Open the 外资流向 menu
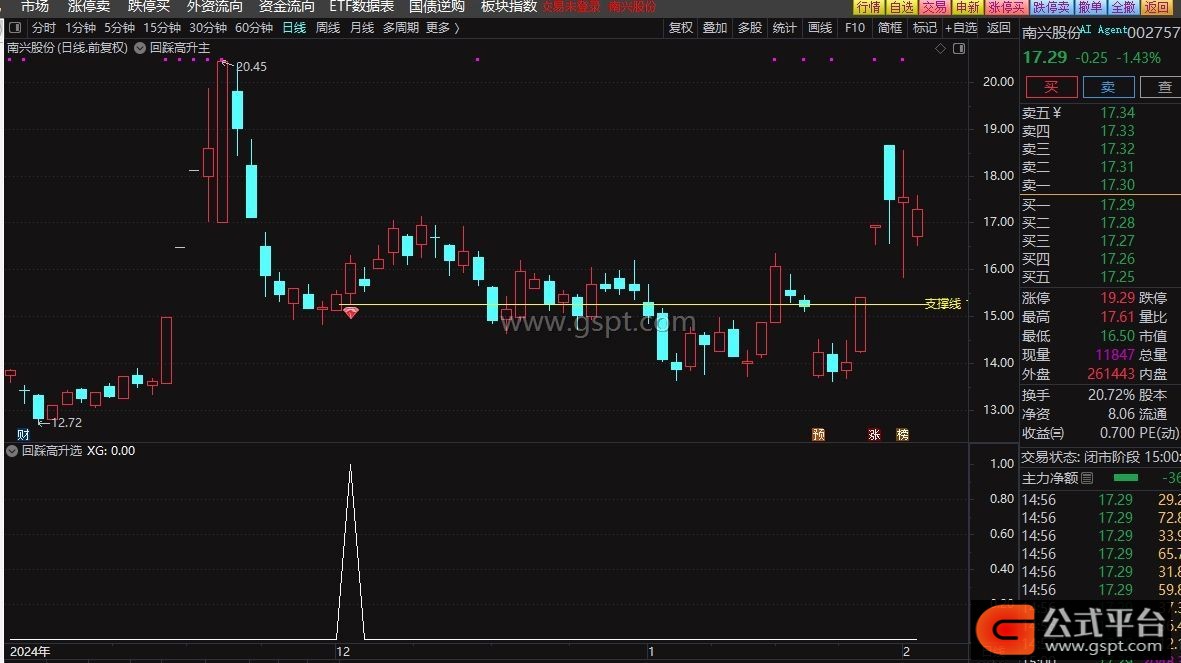Viewport: 1181px width, 663px height. [x=215, y=7]
